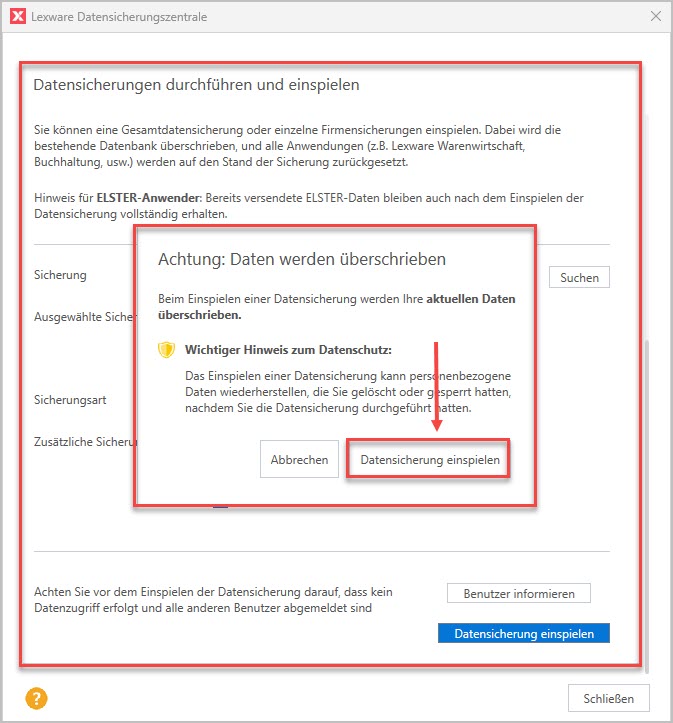Click the yellow privacy shield icon
673x723 pixels.
click(x=167, y=350)
